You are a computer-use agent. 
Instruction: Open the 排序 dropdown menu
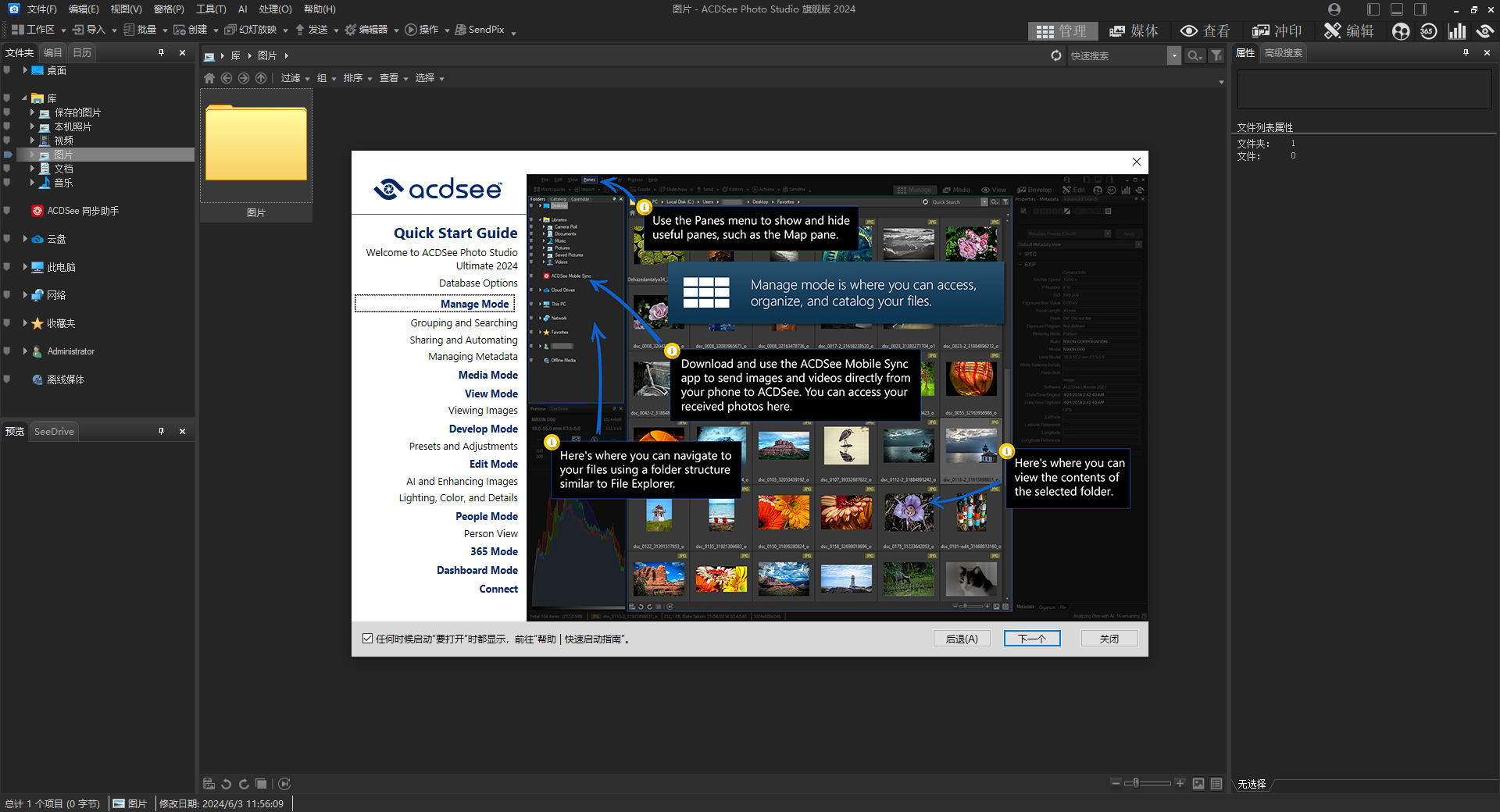click(357, 78)
